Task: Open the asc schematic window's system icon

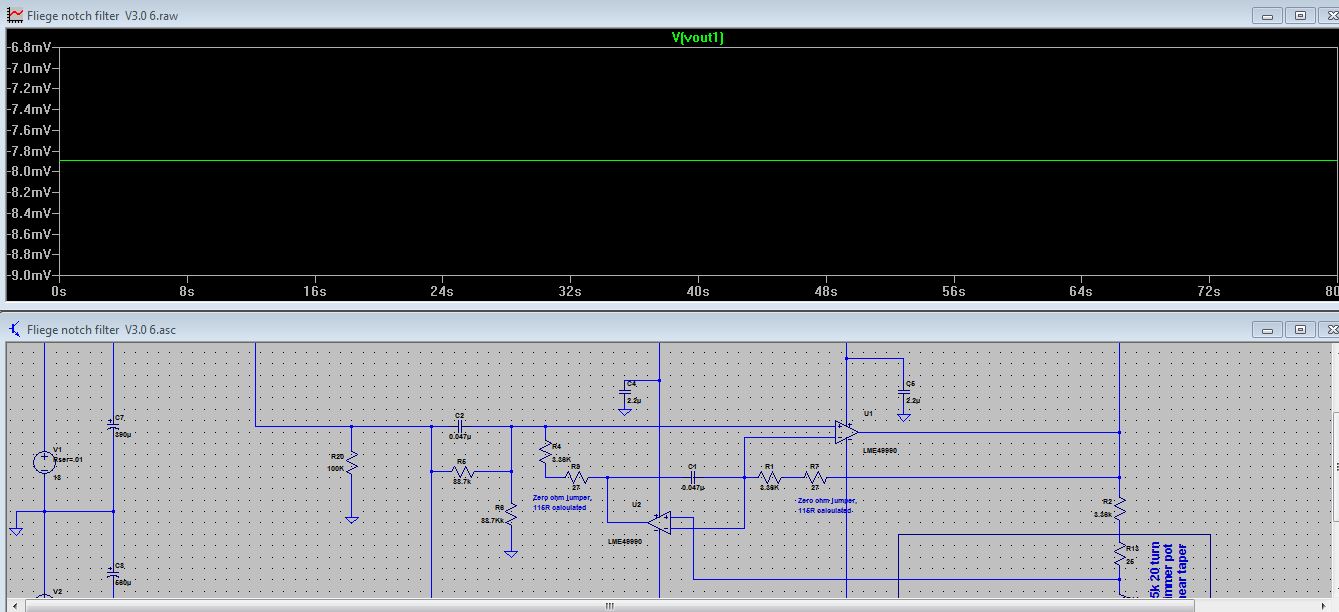Action: point(15,329)
